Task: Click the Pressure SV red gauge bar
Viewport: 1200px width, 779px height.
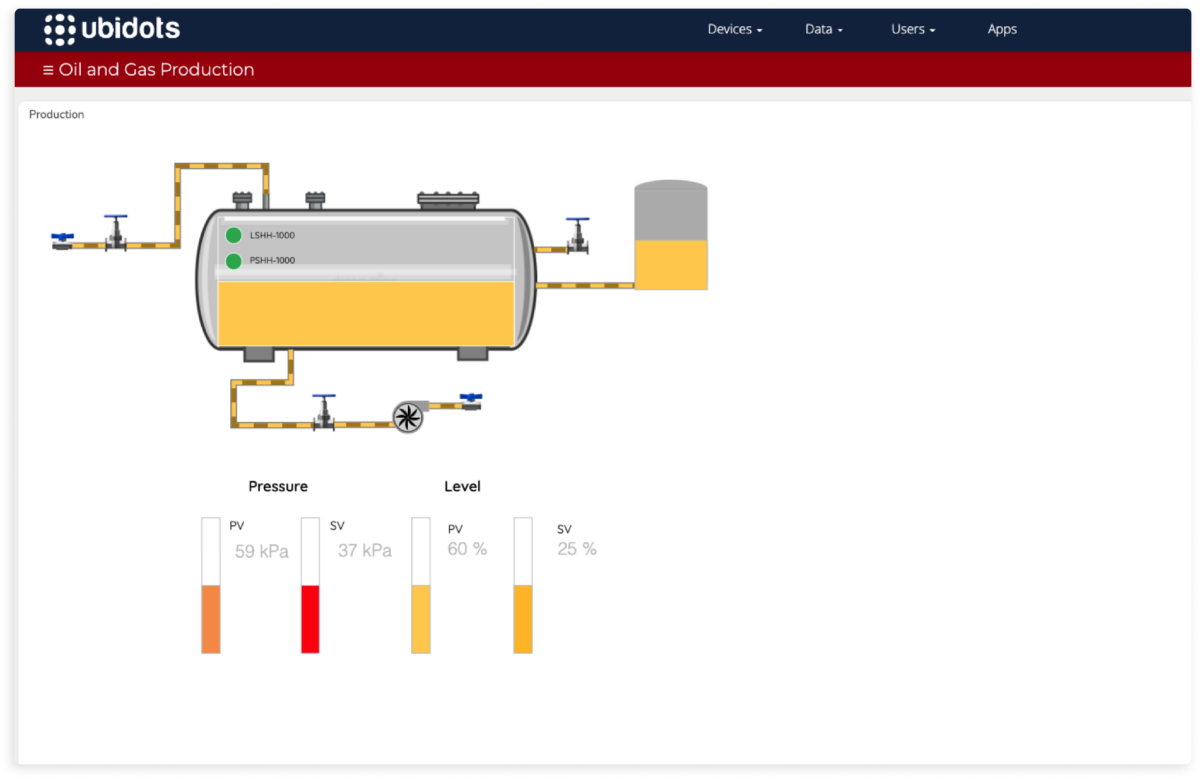Action: pos(310,618)
